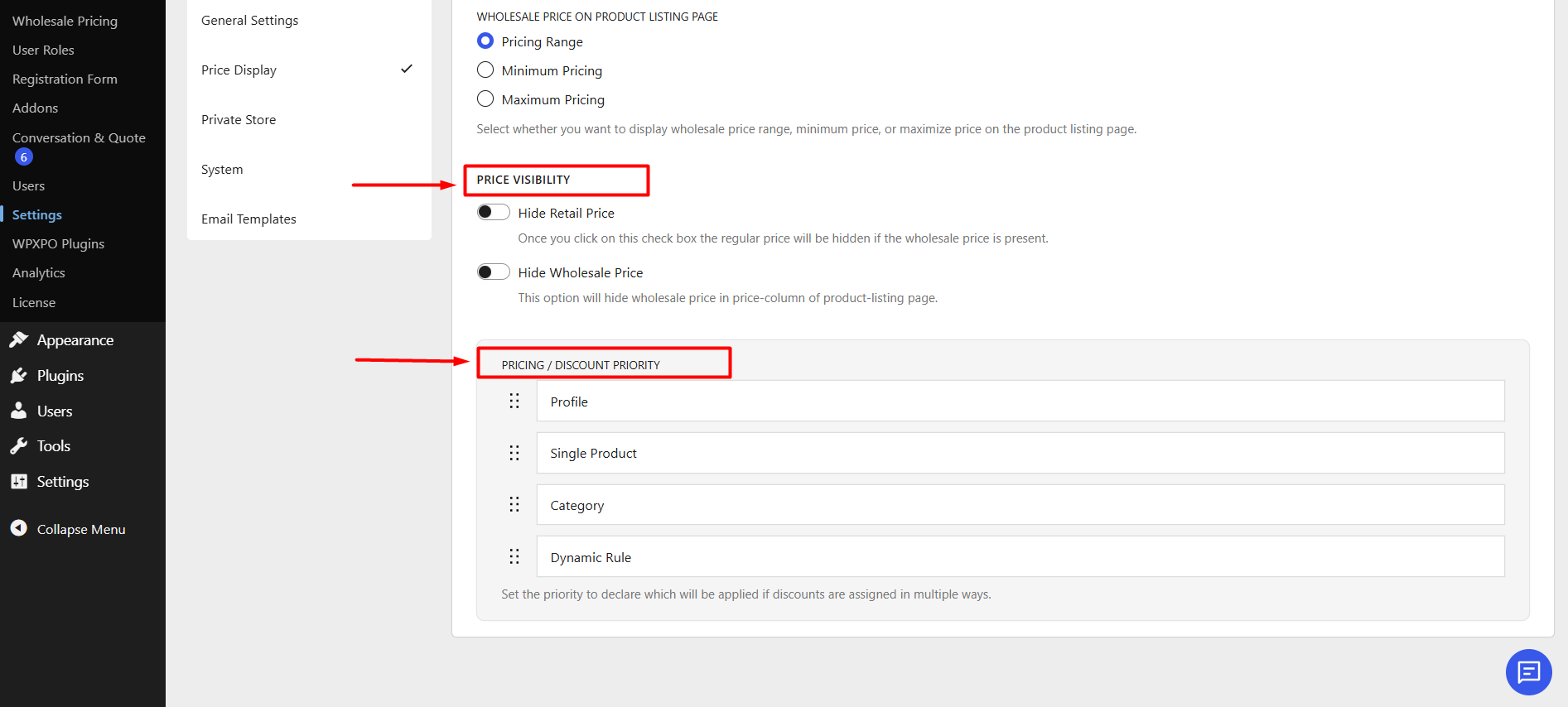Select the Single Product priority row
The height and width of the screenshot is (707, 1568).
(1020, 453)
